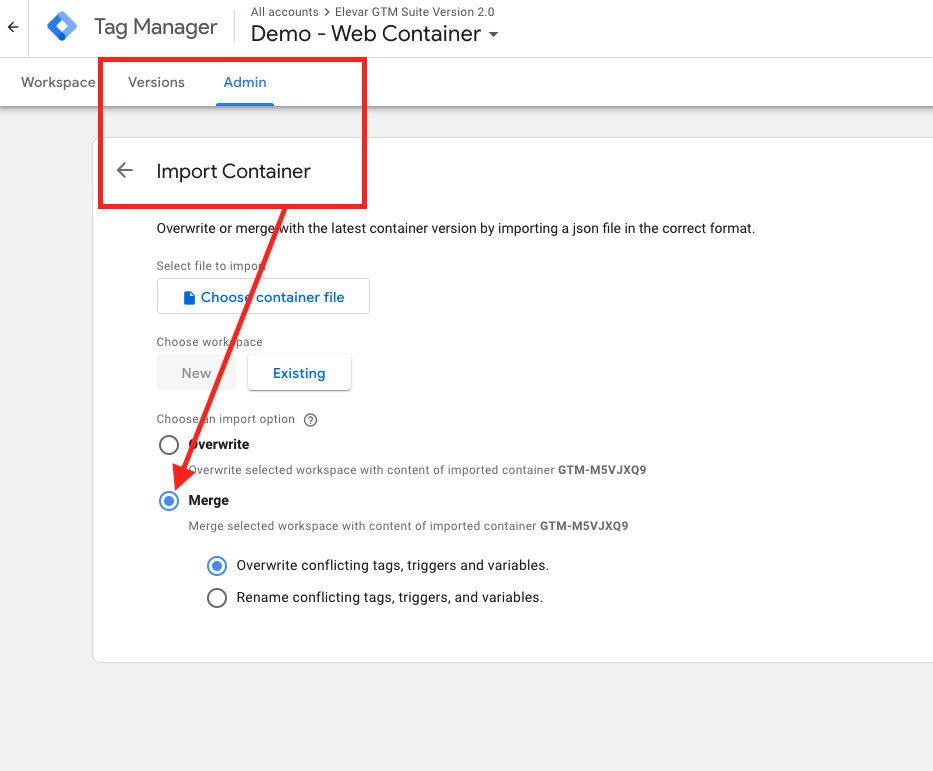Click the top-left back arrow icon
The image size is (933, 771).
13,27
